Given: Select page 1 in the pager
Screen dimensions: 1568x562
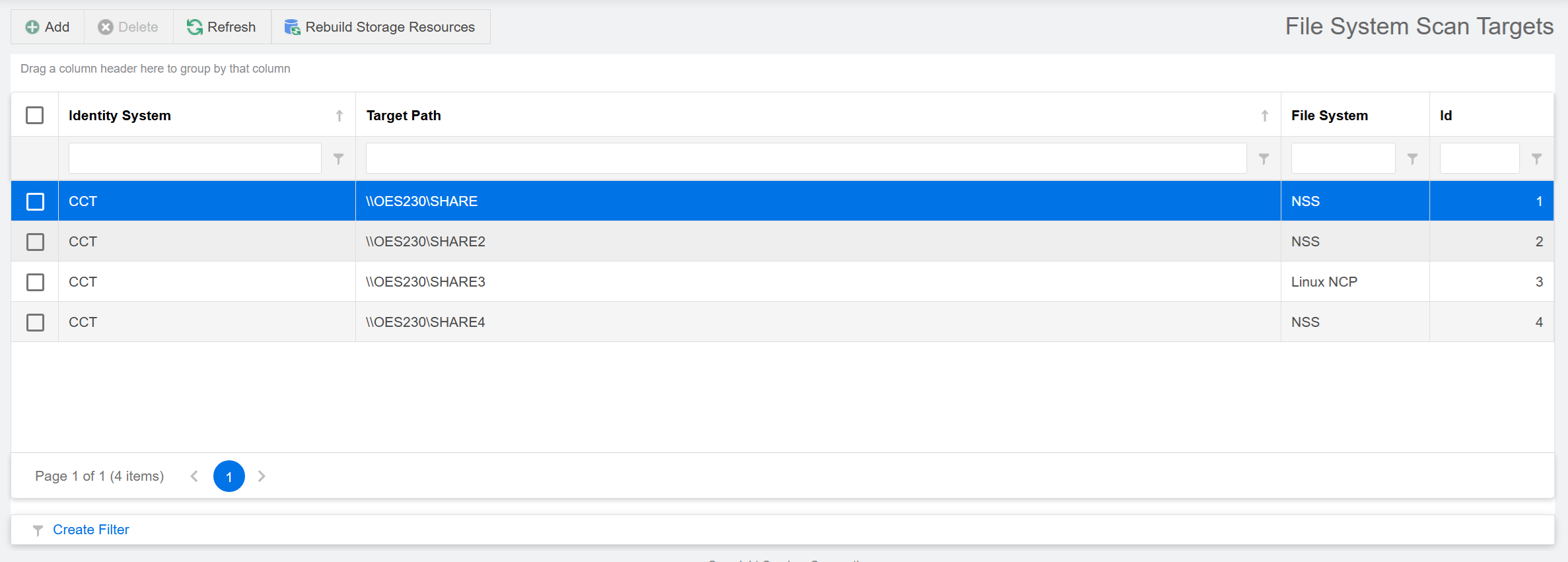Looking at the screenshot, I should [229, 476].
